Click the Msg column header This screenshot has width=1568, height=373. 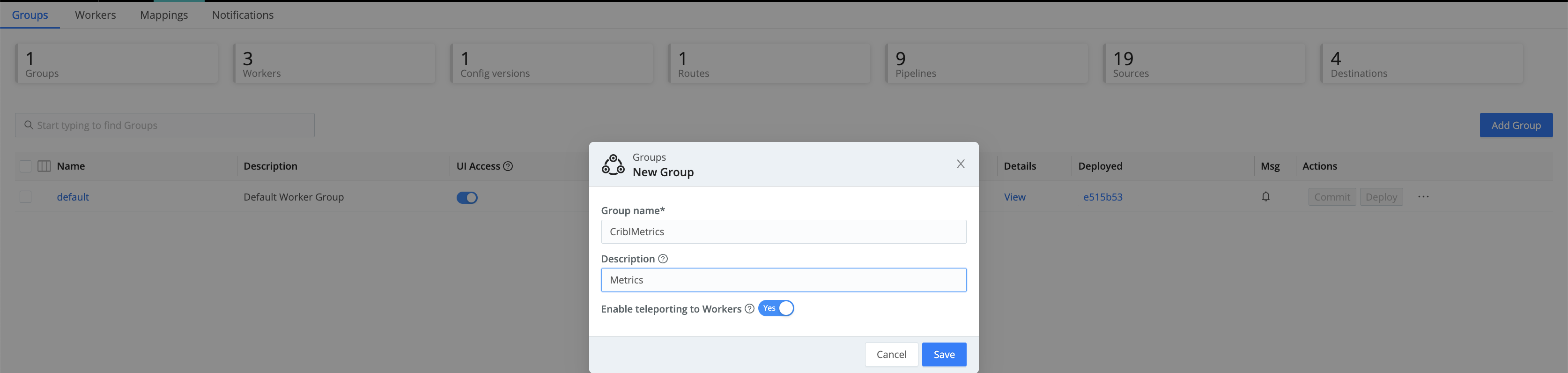pyautogui.click(x=1270, y=166)
